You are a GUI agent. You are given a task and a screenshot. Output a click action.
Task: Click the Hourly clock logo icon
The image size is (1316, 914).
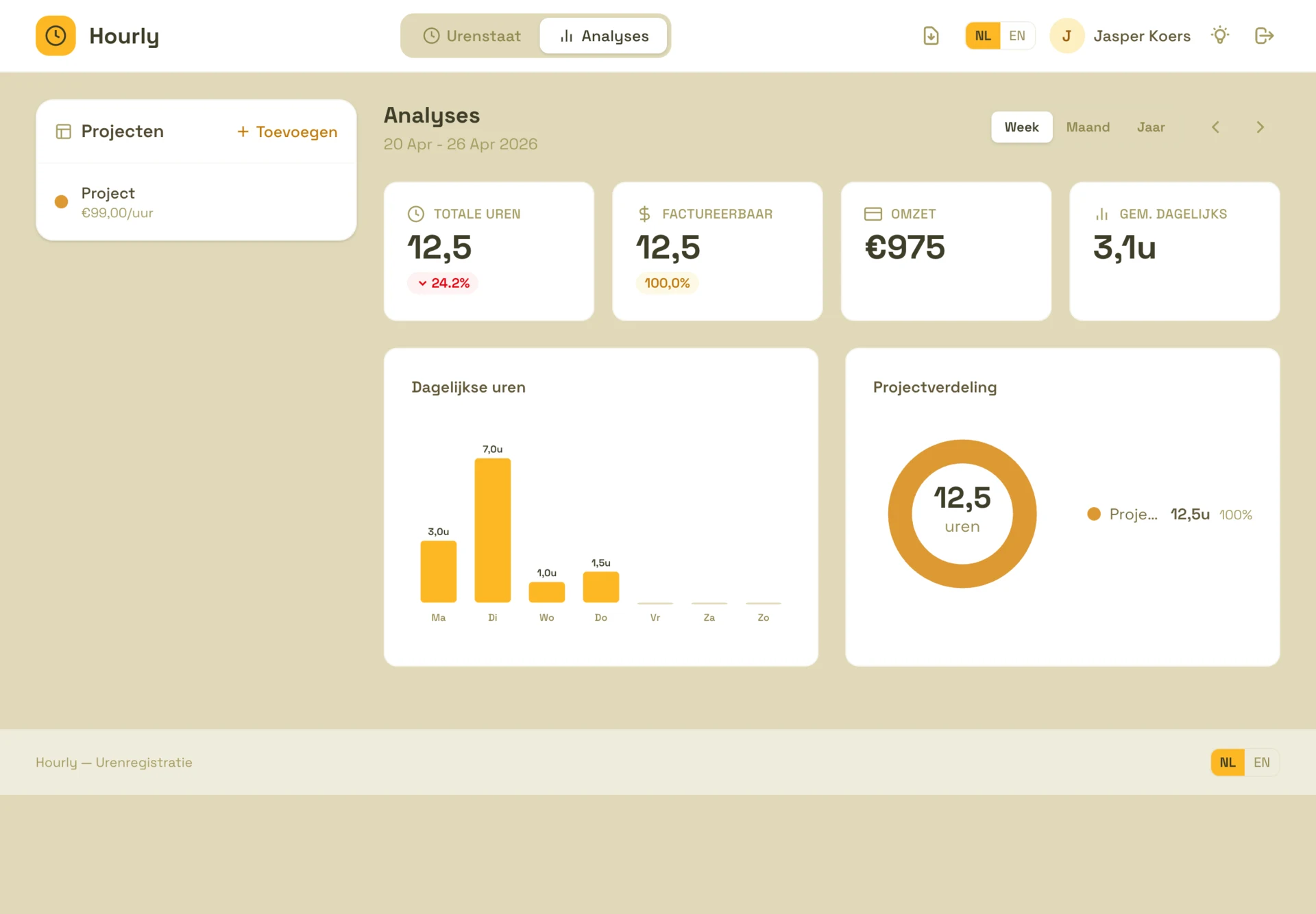(x=56, y=36)
